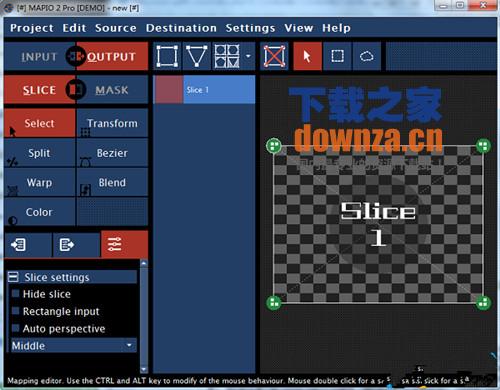The image size is (500, 390).
Task: Click the multi-shape slice grid icon
Action: 227,56
